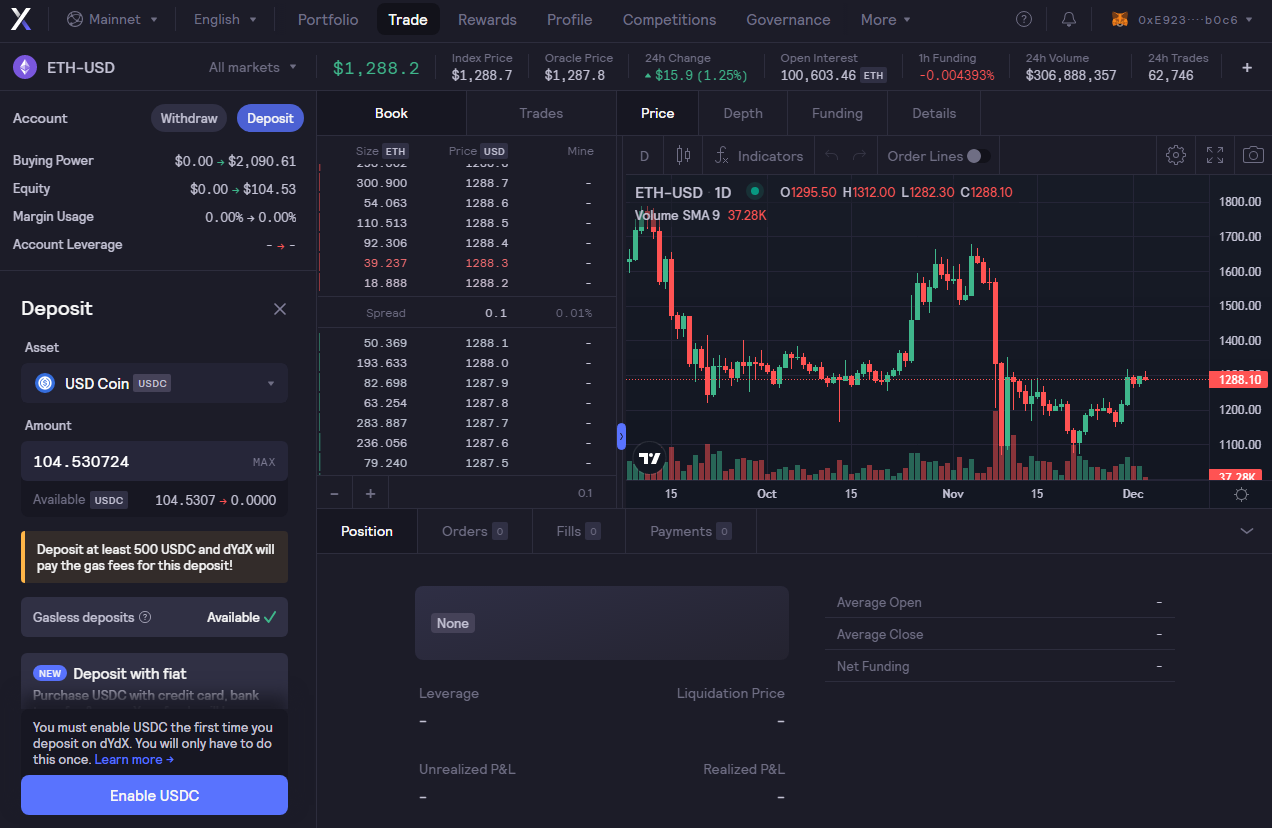Go to Portfolio page
The height and width of the screenshot is (828, 1272).
pyautogui.click(x=328, y=19)
